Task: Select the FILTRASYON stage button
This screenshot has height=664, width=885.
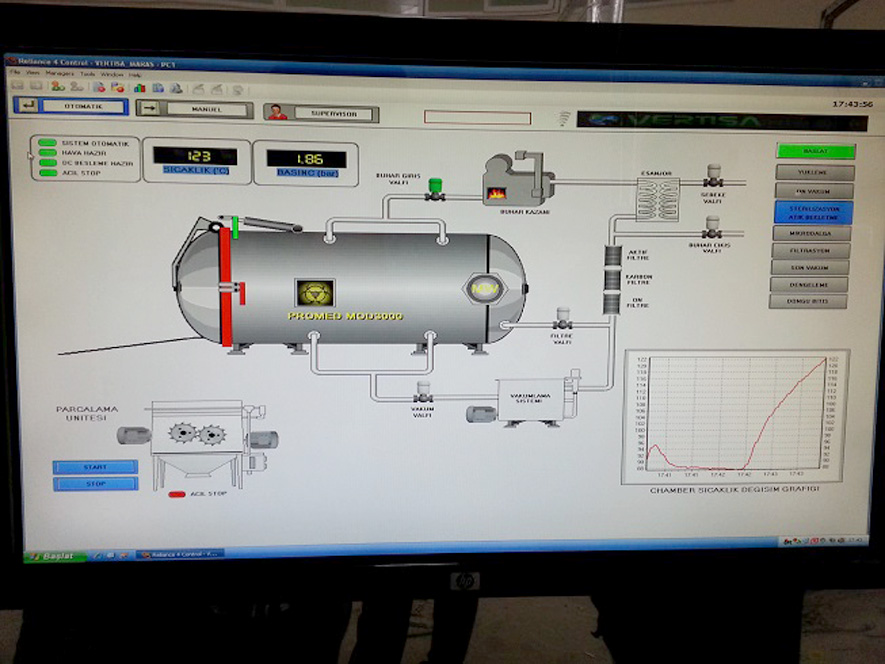Action: (x=810, y=250)
